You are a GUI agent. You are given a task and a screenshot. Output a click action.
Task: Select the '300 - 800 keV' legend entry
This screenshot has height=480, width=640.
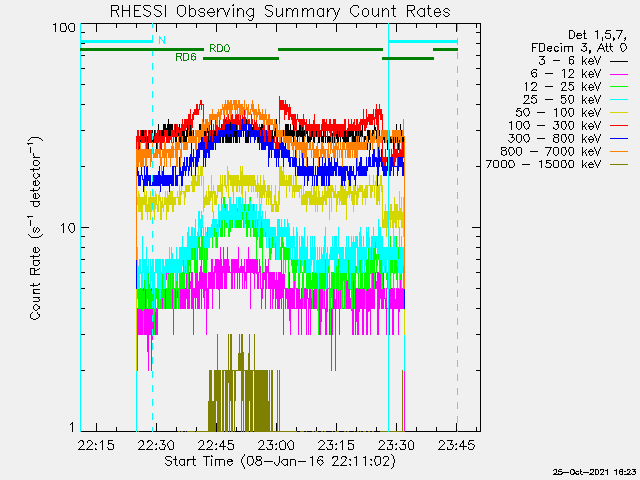[568, 138]
